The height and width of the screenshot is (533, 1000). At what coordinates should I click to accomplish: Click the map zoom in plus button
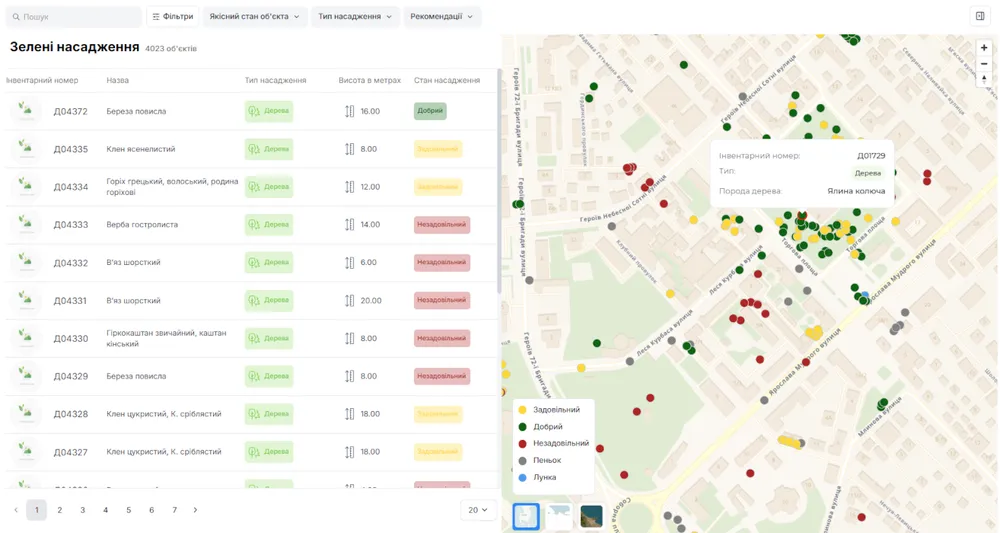click(984, 48)
